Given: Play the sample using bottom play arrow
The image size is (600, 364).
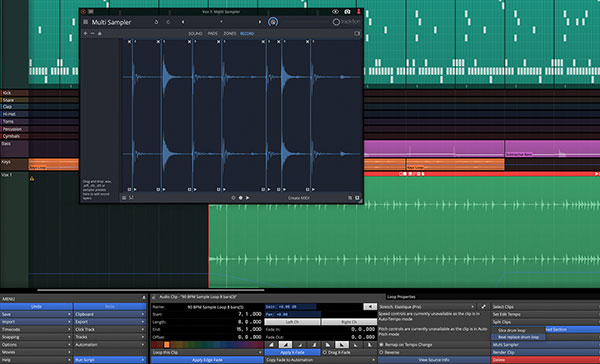Looking at the screenshot, I should (248, 198).
